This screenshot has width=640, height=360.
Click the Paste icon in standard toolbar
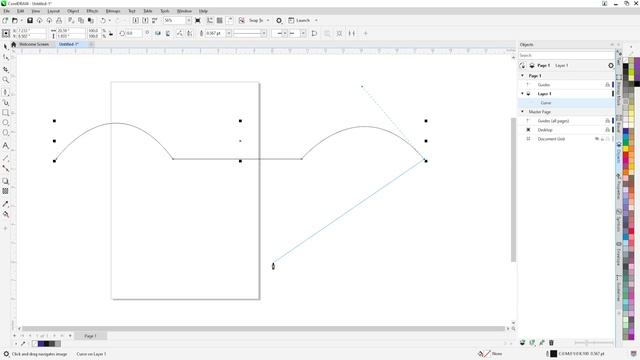(91, 20)
